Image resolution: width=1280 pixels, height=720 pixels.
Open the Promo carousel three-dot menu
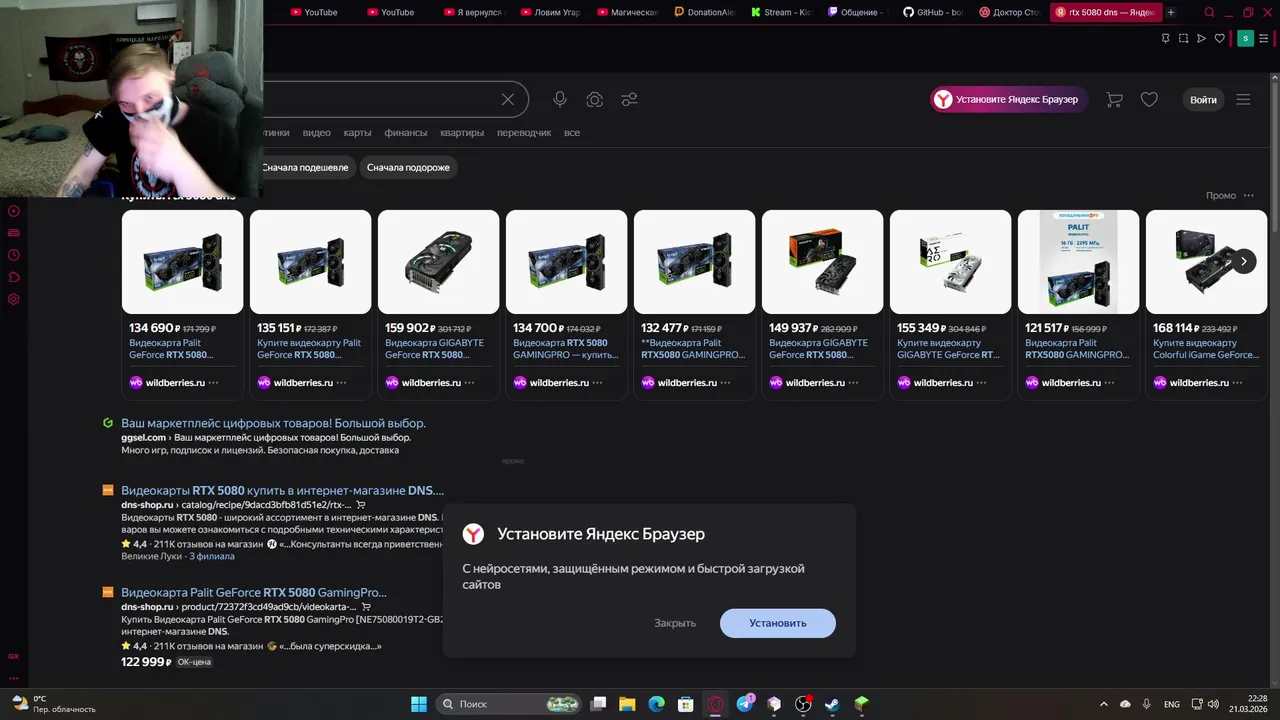pos(1248,195)
